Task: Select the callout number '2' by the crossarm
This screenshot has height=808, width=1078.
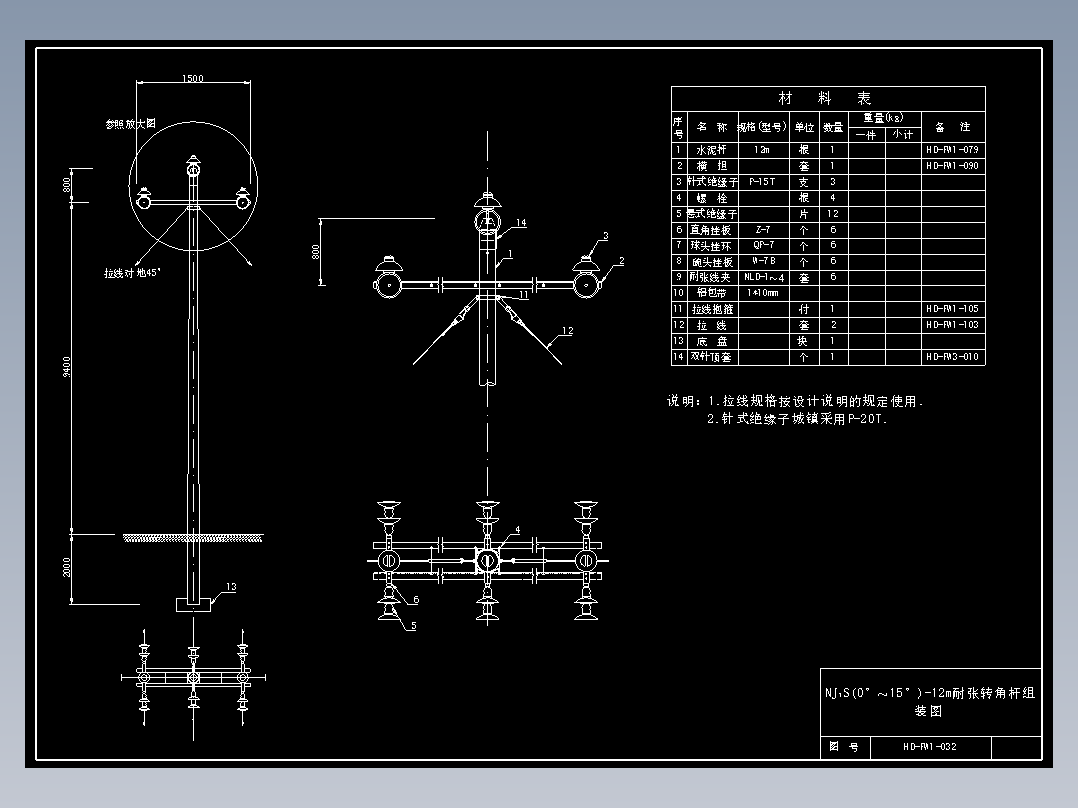Action: click(x=622, y=261)
